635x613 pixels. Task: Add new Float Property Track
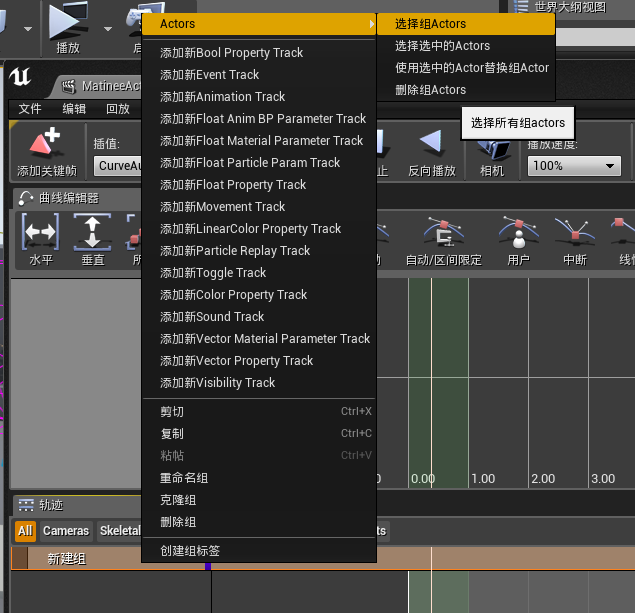[x=259, y=185]
